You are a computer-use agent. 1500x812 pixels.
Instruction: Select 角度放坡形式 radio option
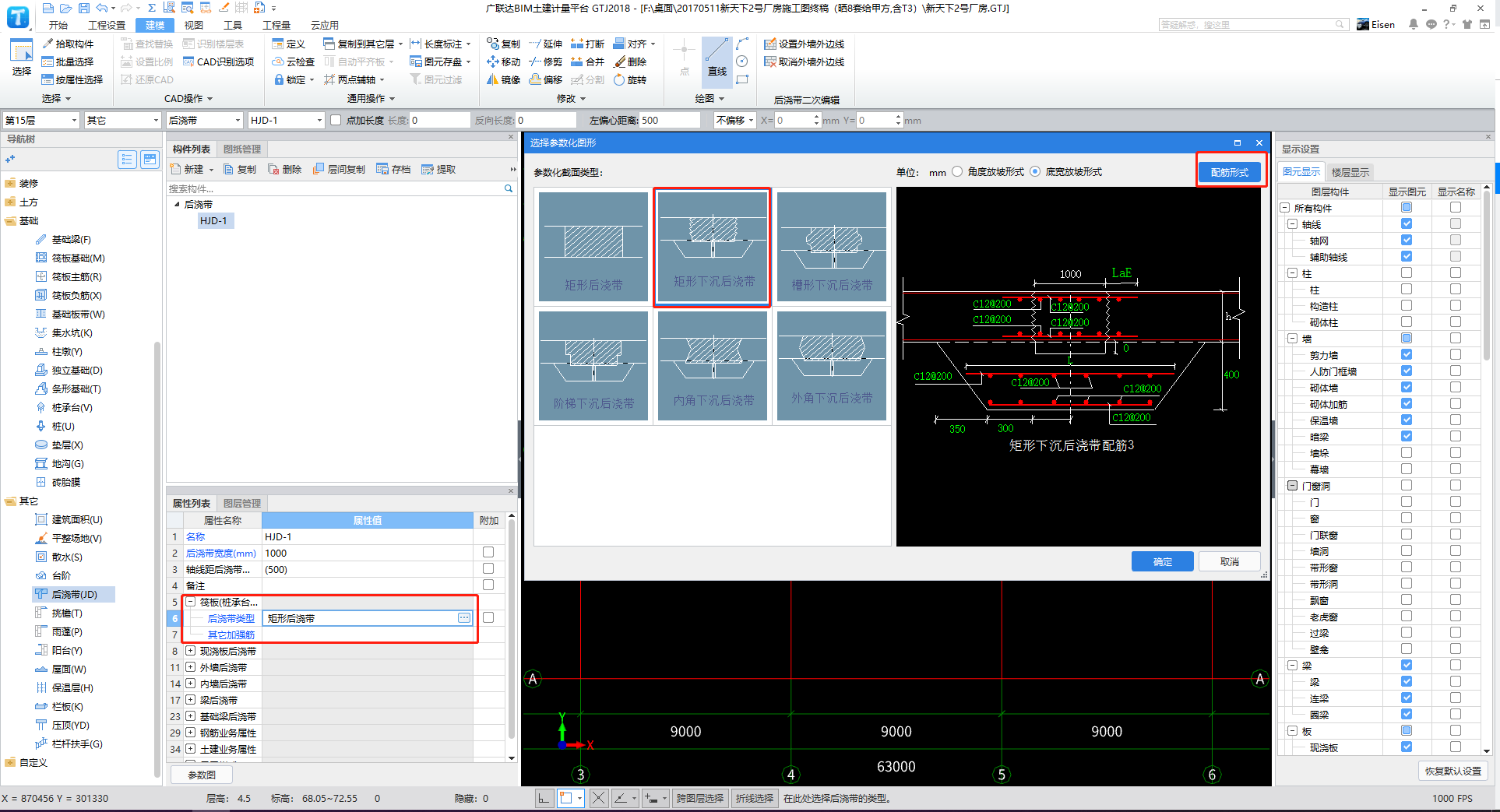[957, 172]
